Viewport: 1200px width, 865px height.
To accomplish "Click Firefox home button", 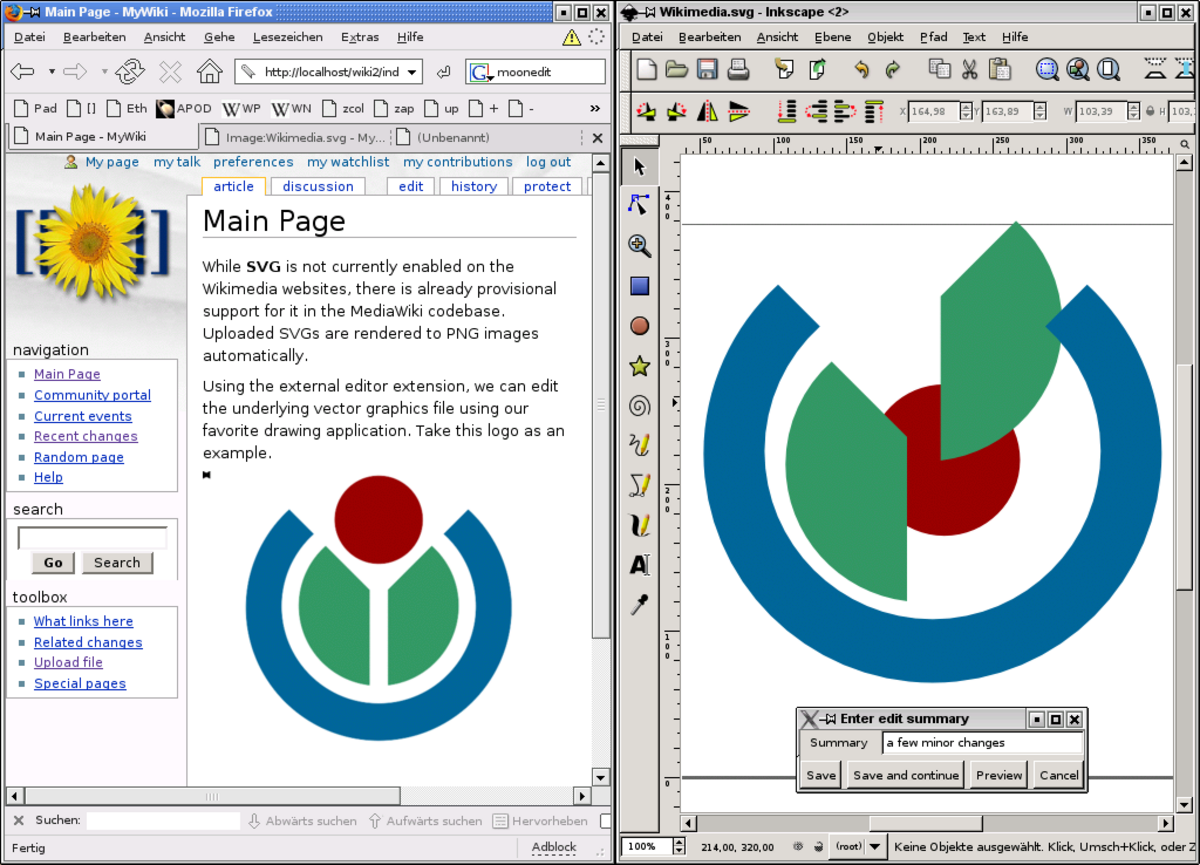I will 209,71.
